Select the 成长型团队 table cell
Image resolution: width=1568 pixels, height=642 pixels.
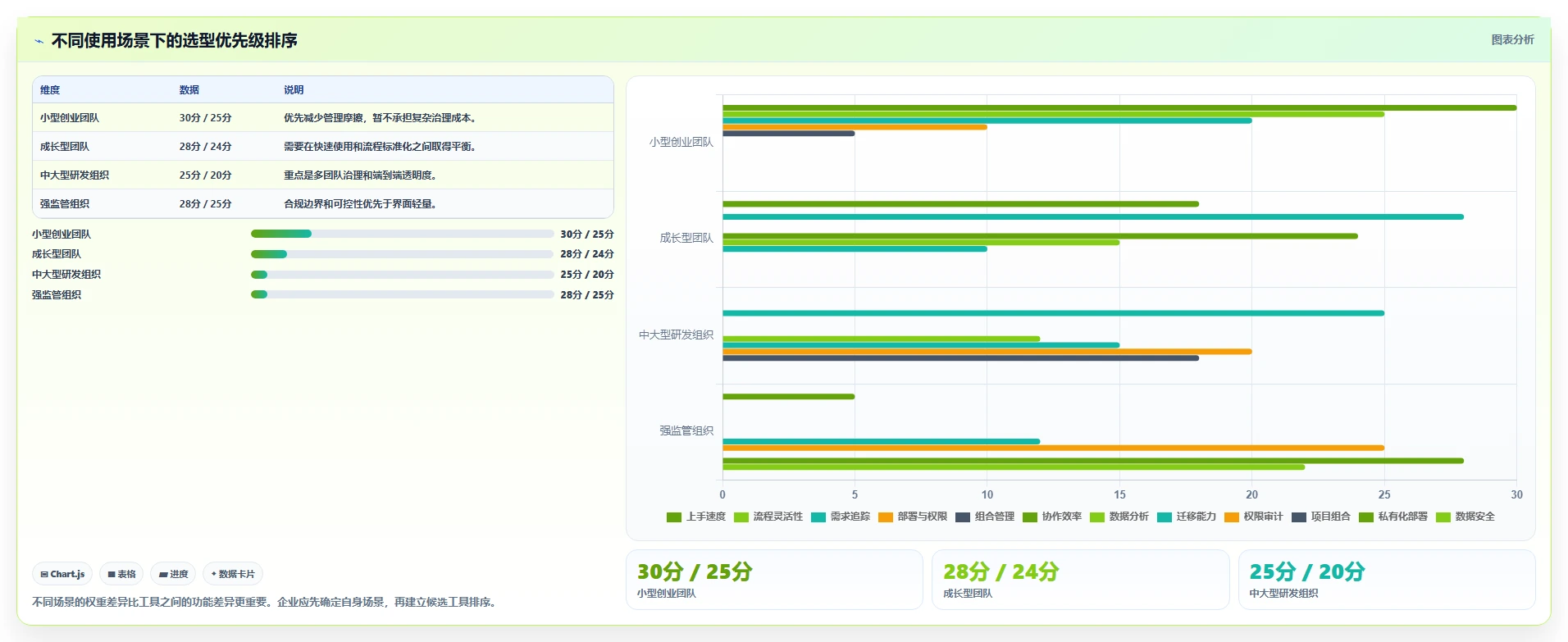pos(65,147)
